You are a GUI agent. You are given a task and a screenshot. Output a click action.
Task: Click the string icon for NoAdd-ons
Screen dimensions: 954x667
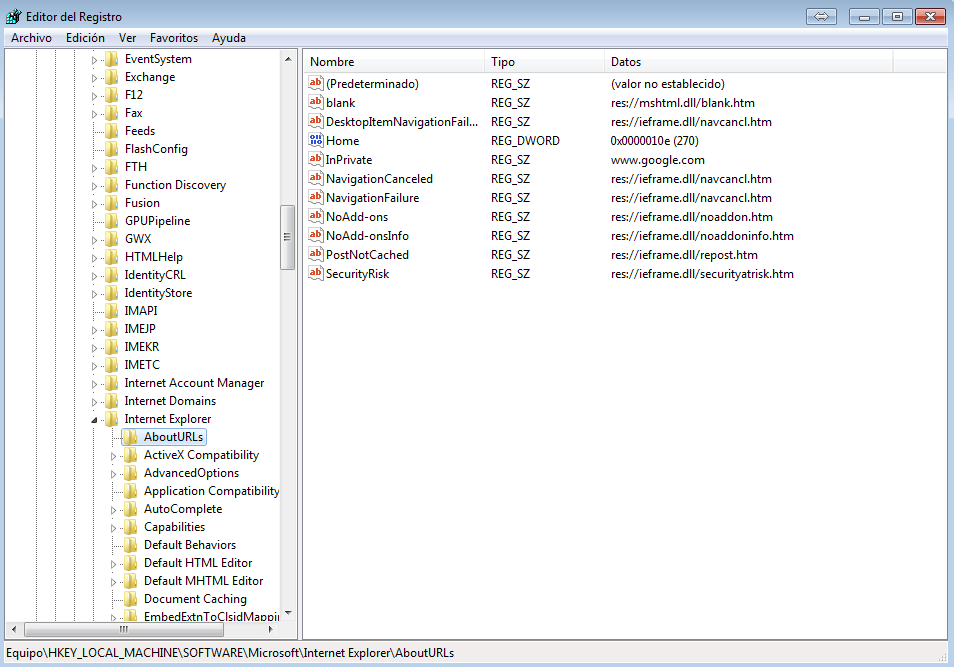[315, 216]
